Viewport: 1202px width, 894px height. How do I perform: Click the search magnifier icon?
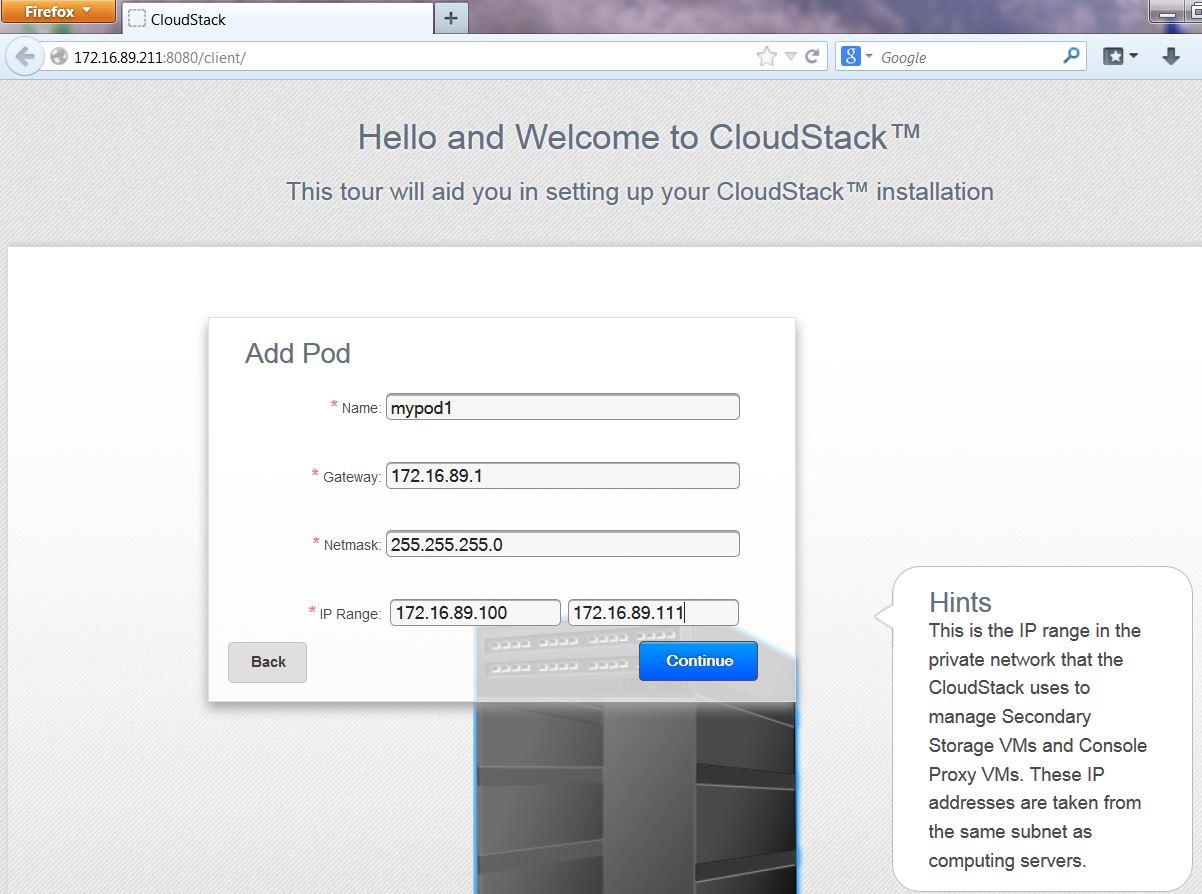pyautogui.click(x=1071, y=56)
